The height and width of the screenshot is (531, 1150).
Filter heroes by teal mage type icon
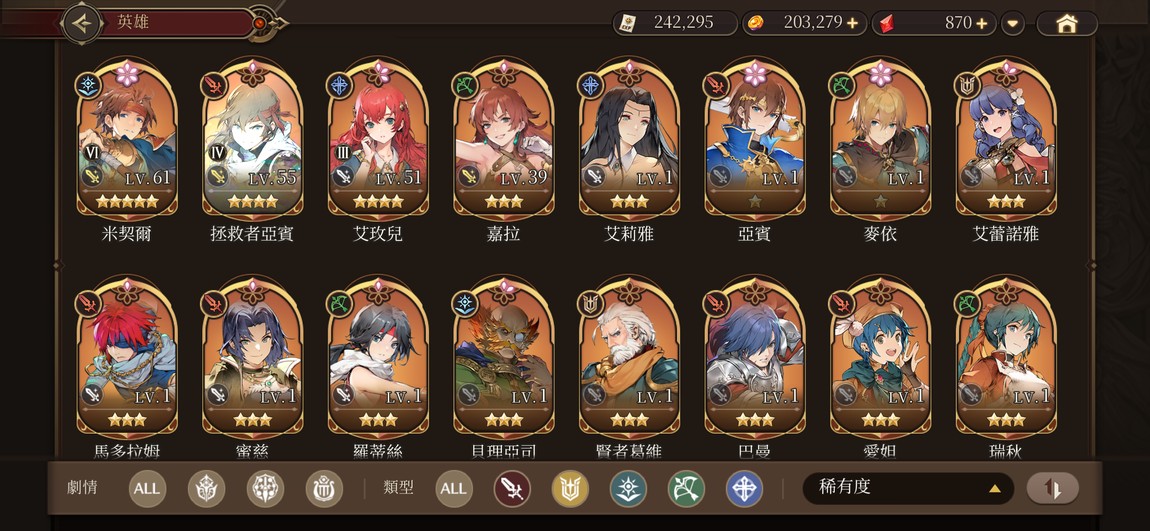(629, 488)
